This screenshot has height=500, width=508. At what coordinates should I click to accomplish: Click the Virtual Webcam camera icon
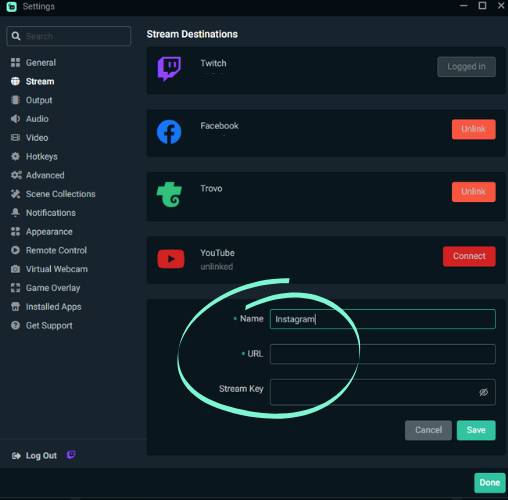click(x=15, y=269)
